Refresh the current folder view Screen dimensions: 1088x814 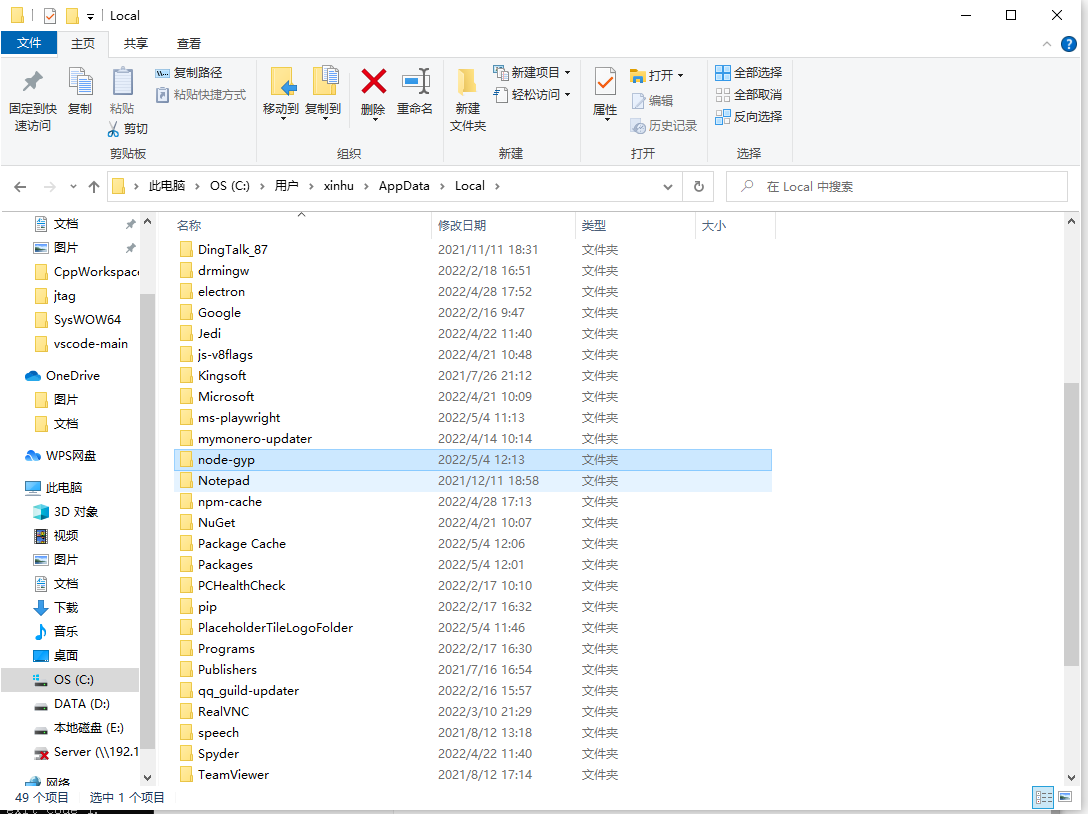tap(698, 187)
